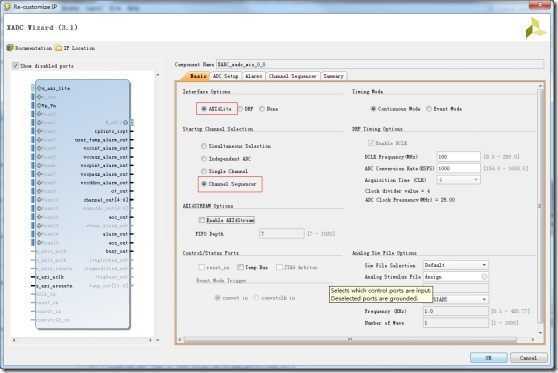This screenshot has height=373, width=558.
Task: Select the ot_out port label
Action: (x=119, y=191)
